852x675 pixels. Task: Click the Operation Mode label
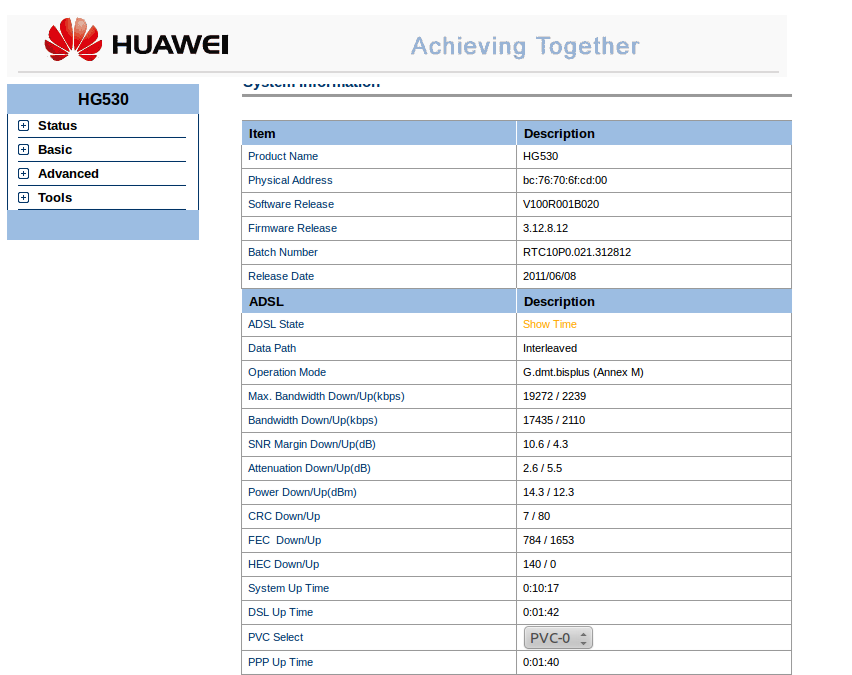tap(287, 372)
